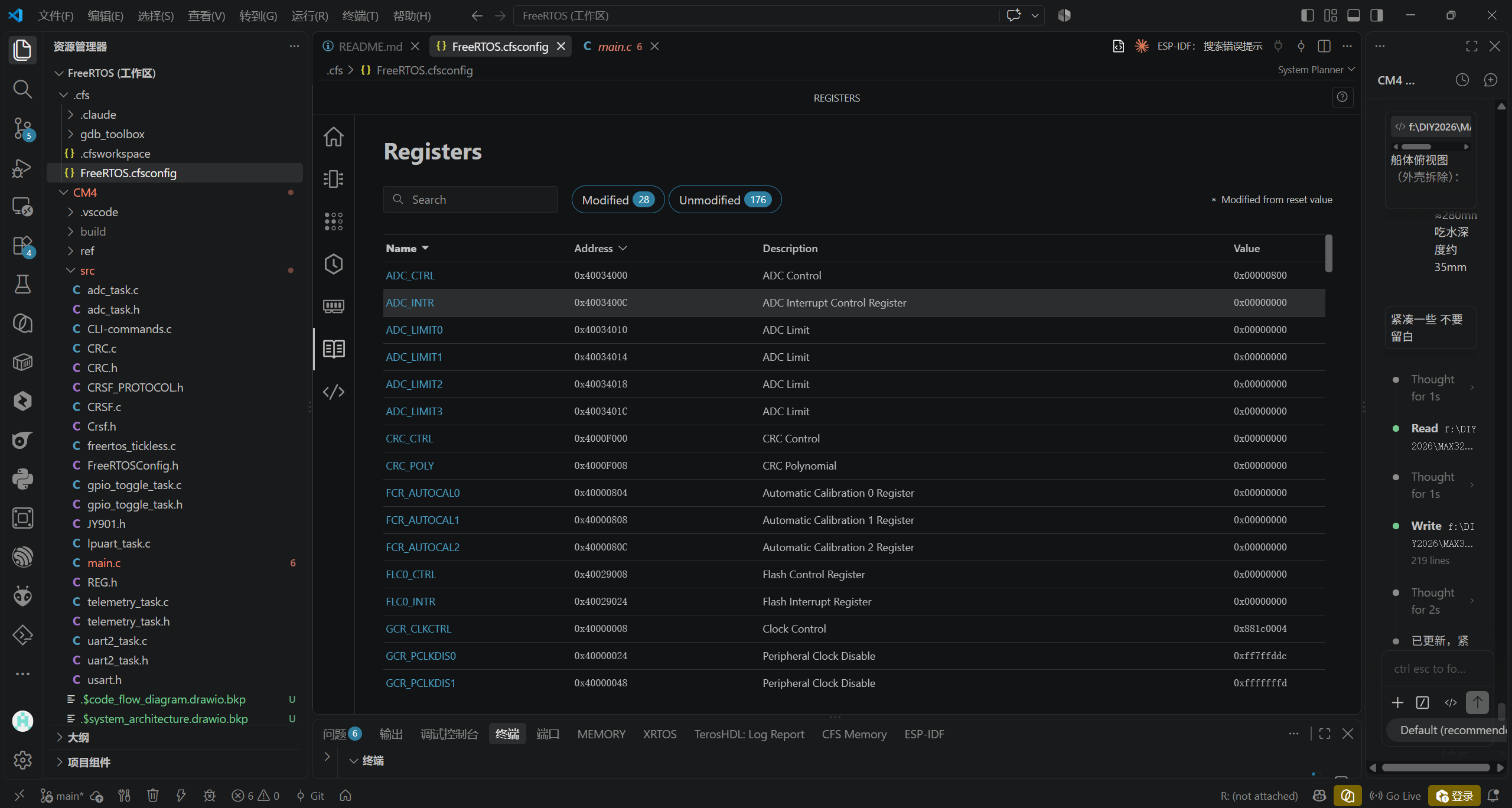
Task: Collapse the src folder
Action: click(71, 271)
